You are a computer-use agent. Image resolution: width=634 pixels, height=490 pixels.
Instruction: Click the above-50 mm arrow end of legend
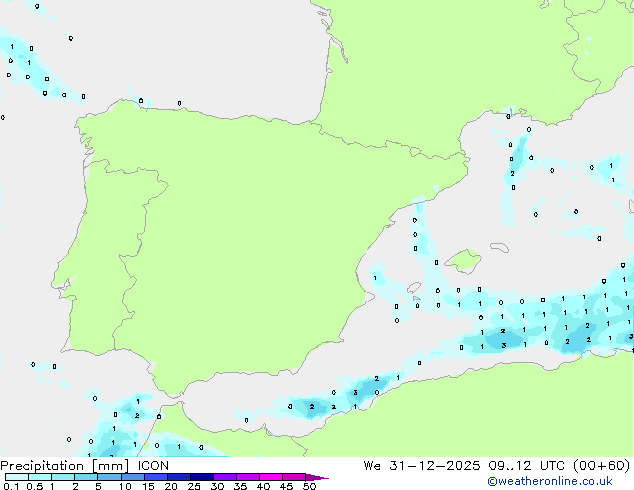317,477
